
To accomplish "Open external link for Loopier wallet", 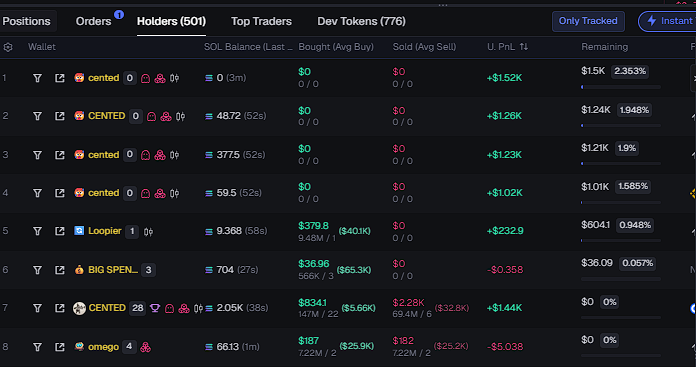I will pyautogui.click(x=59, y=231).
